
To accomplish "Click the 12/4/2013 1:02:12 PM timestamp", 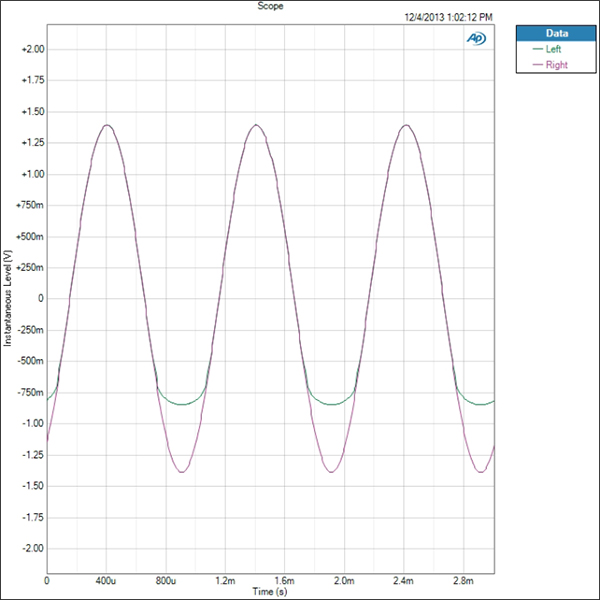I will [448, 17].
